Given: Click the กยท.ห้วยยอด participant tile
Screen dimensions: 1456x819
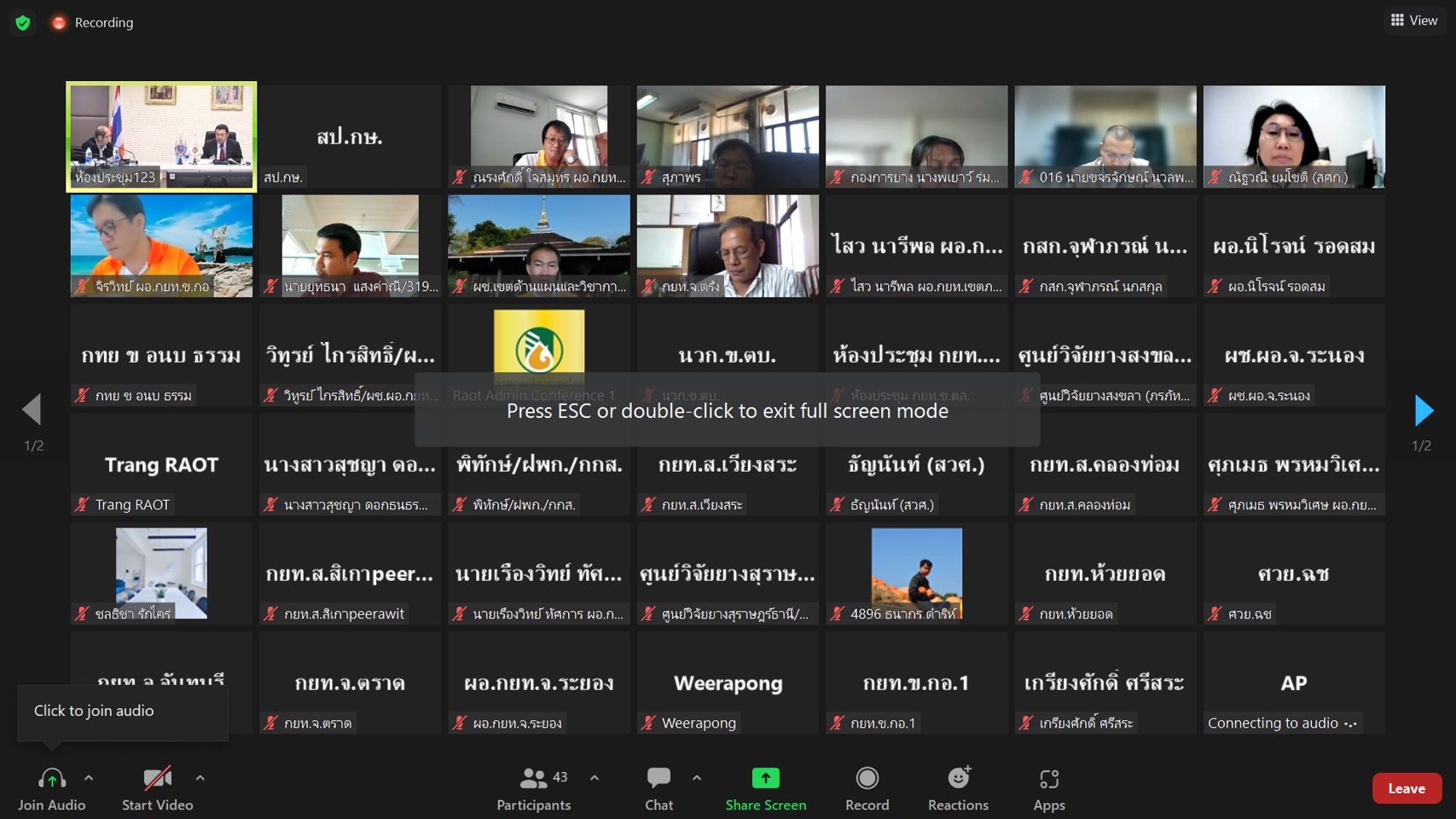Looking at the screenshot, I should (x=1105, y=573).
